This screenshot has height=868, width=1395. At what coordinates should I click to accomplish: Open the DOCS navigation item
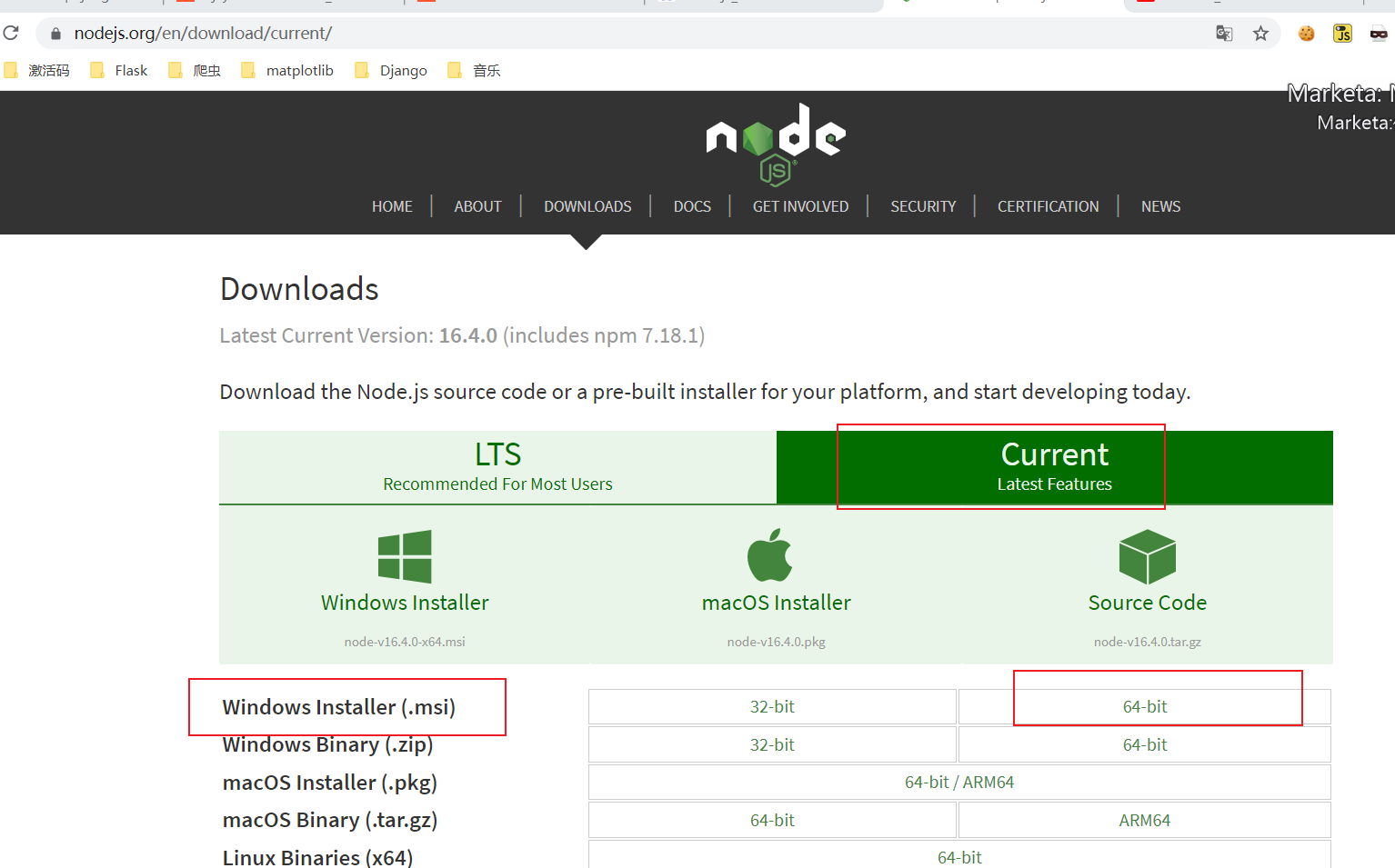[692, 206]
